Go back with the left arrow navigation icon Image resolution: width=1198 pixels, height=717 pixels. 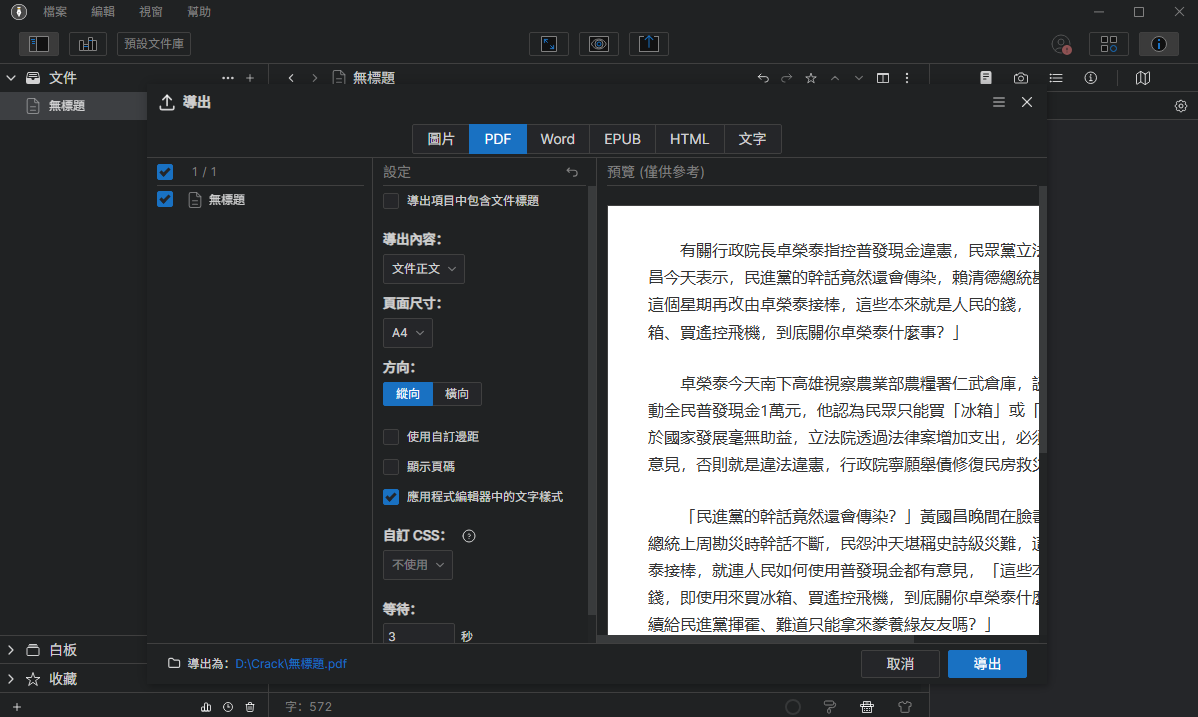tap(291, 78)
